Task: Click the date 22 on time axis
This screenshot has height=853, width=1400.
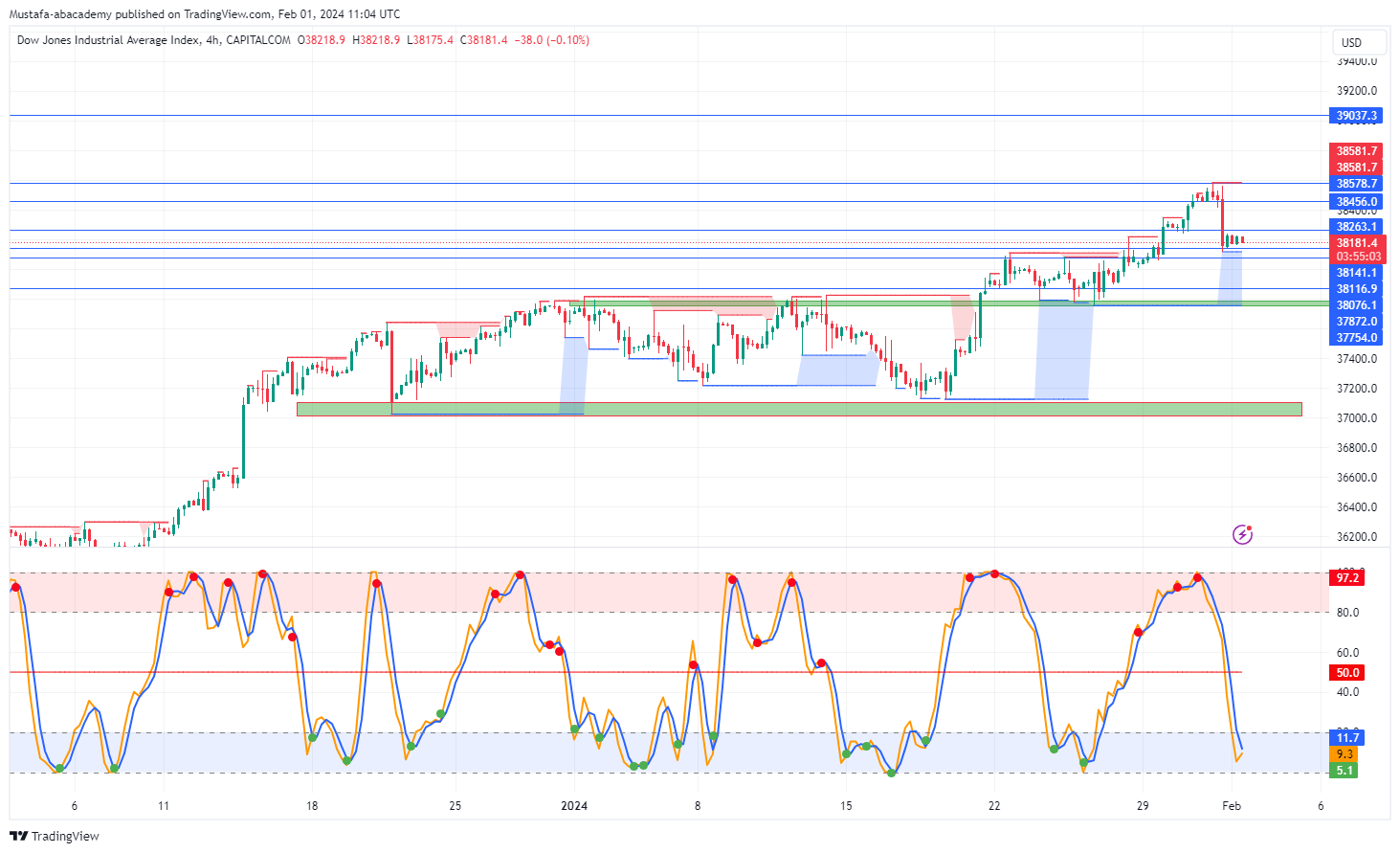Action: 994,806
